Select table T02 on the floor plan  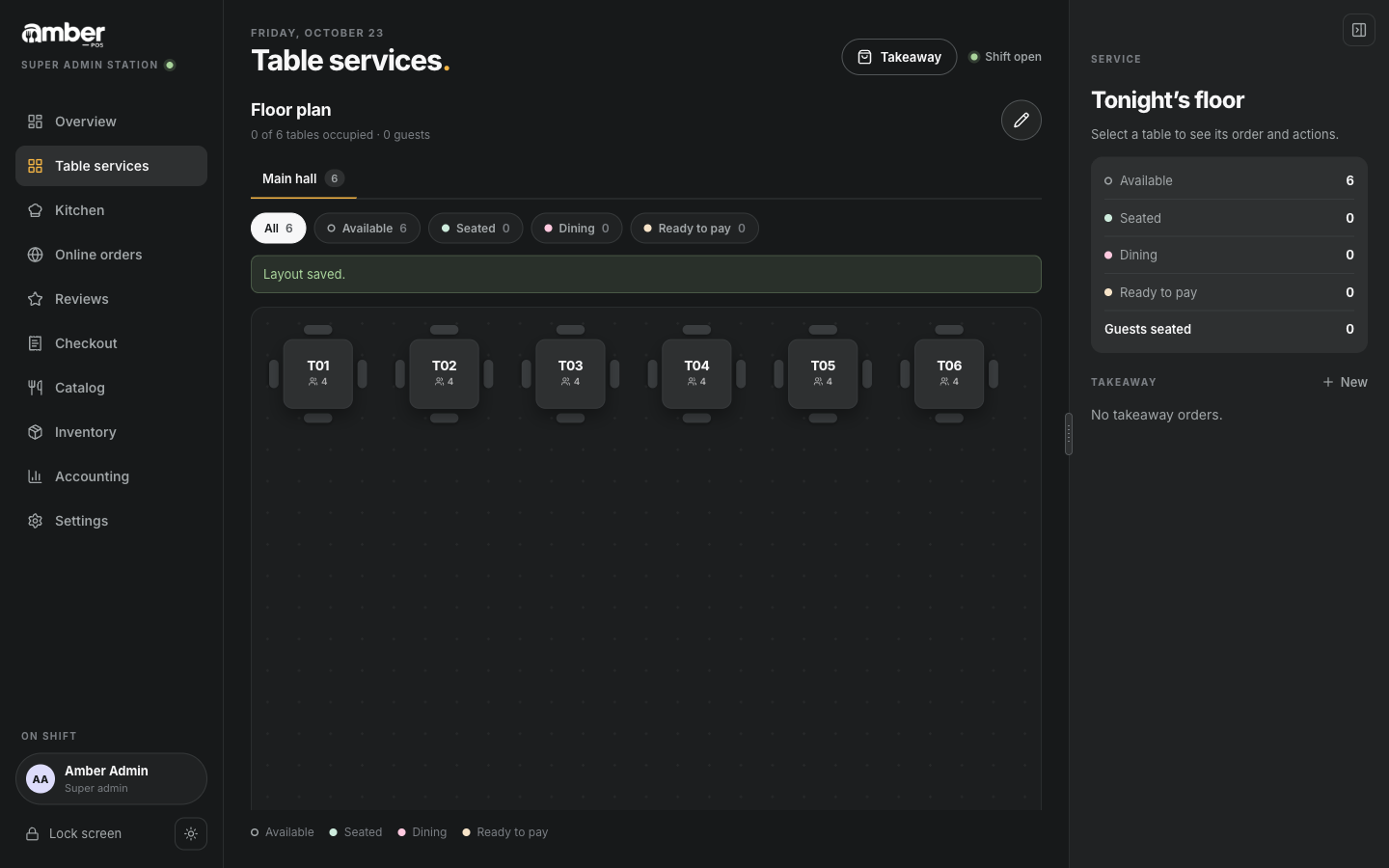coord(445,374)
